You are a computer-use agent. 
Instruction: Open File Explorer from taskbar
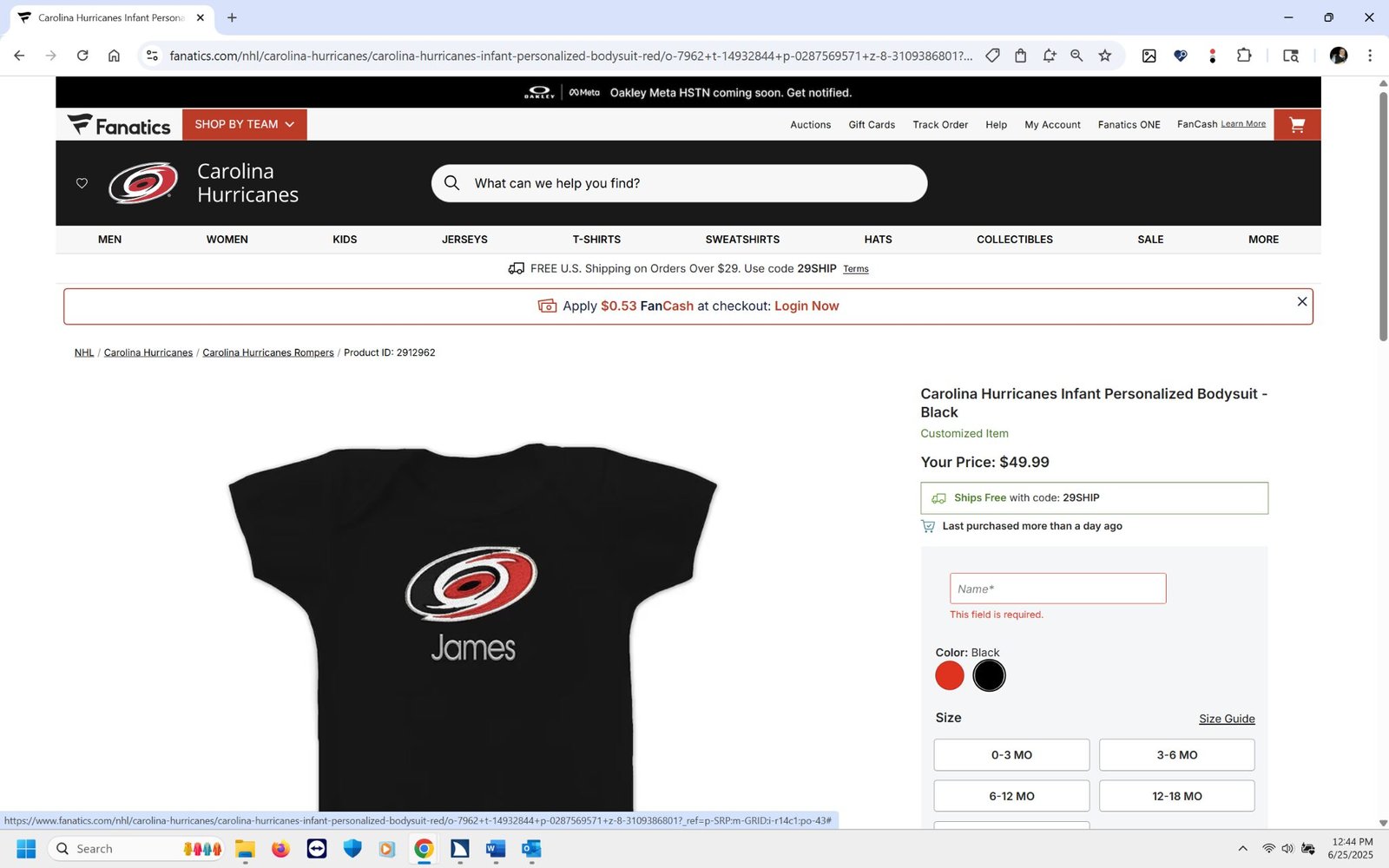[x=245, y=848]
